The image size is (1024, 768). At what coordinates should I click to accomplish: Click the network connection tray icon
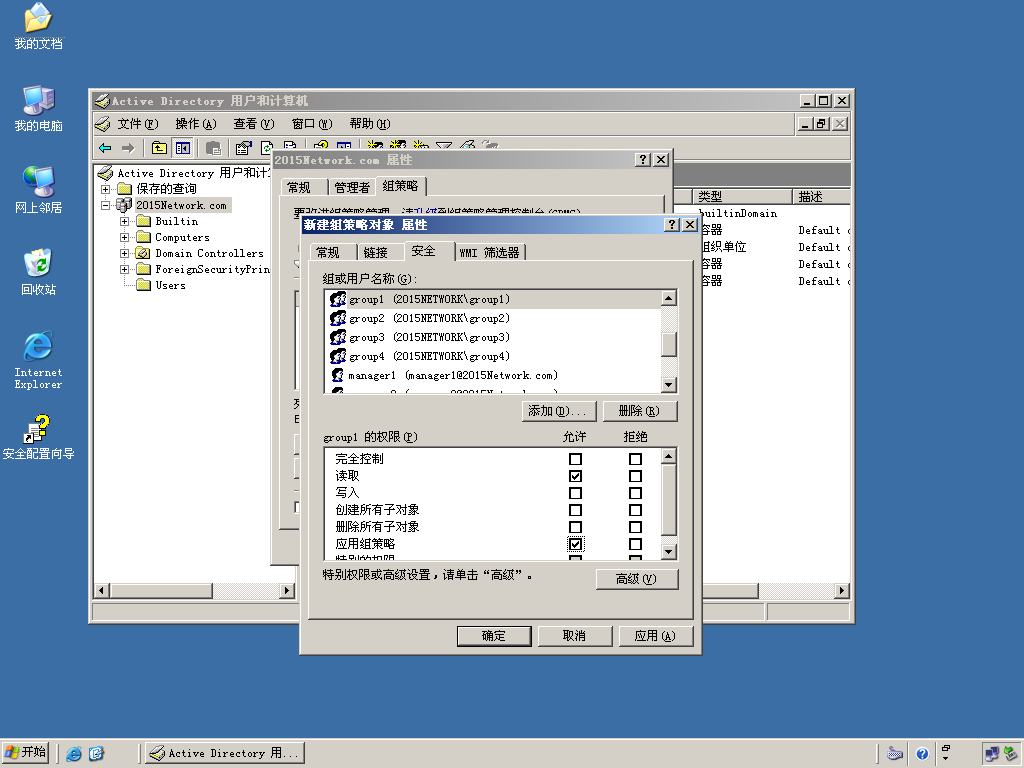coord(992,754)
